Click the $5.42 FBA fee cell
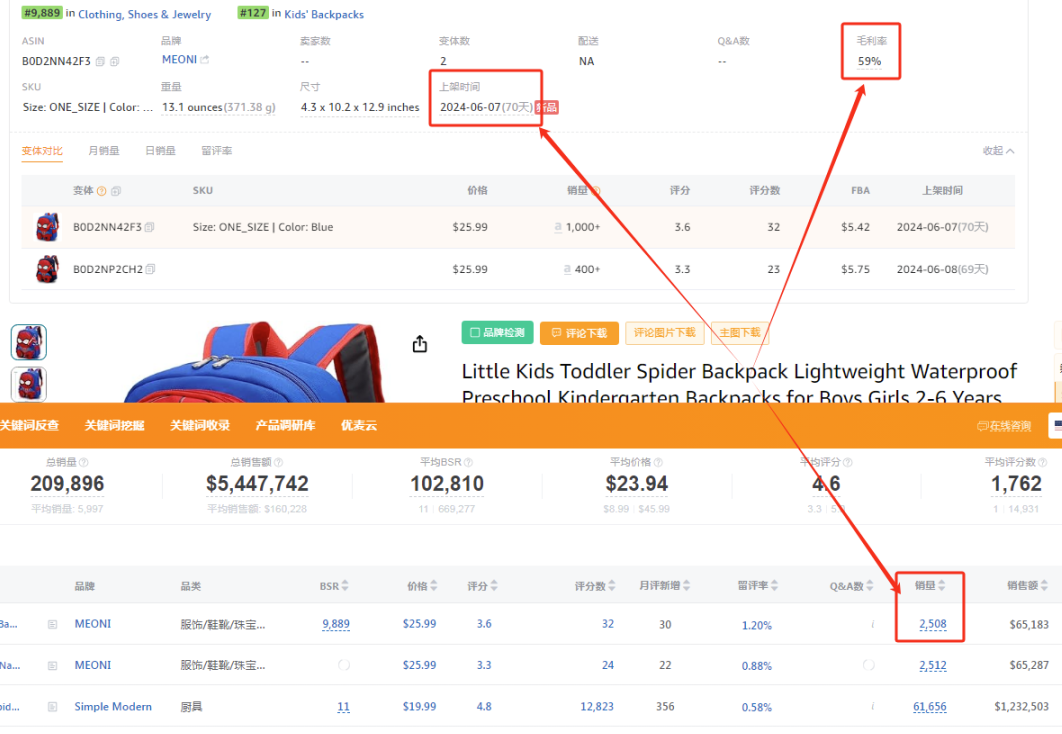1062x734 pixels. tap(855, 227)
